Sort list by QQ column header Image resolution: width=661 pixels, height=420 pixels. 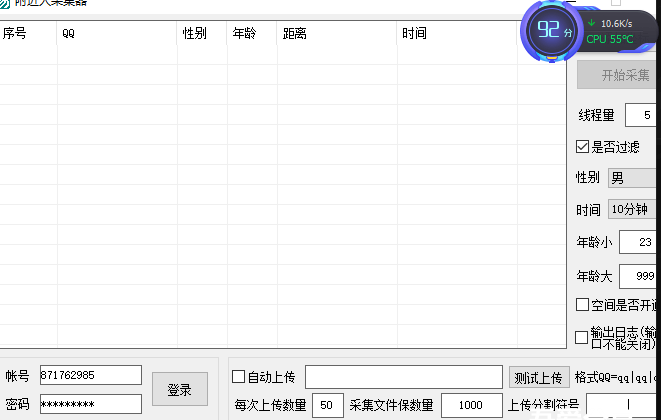[x=116, y=33]
